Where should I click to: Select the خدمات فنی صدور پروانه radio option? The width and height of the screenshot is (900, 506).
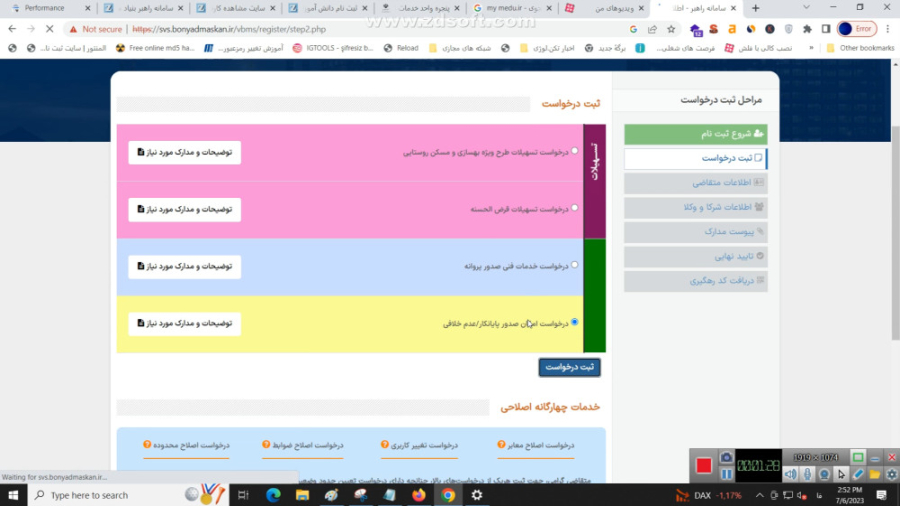(x=574, y=265)
